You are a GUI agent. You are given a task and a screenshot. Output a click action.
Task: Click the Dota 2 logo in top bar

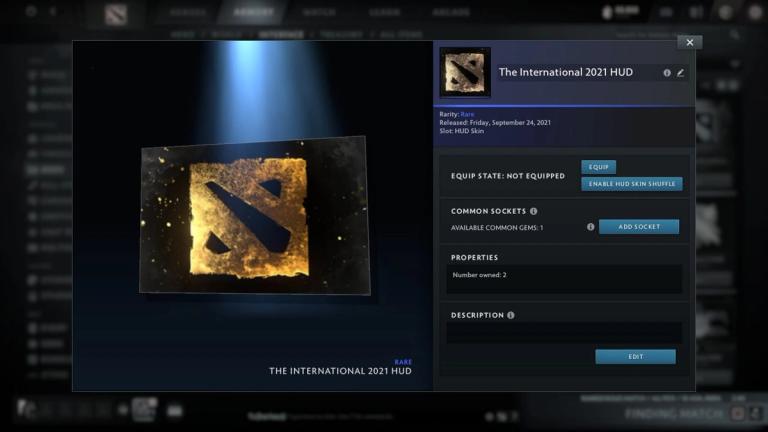click(116, 14)
